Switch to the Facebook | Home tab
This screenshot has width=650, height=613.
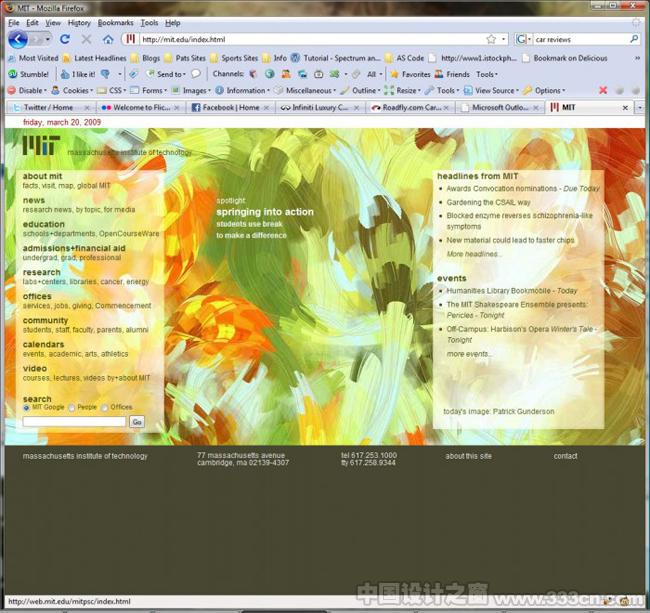pos(229,108)
